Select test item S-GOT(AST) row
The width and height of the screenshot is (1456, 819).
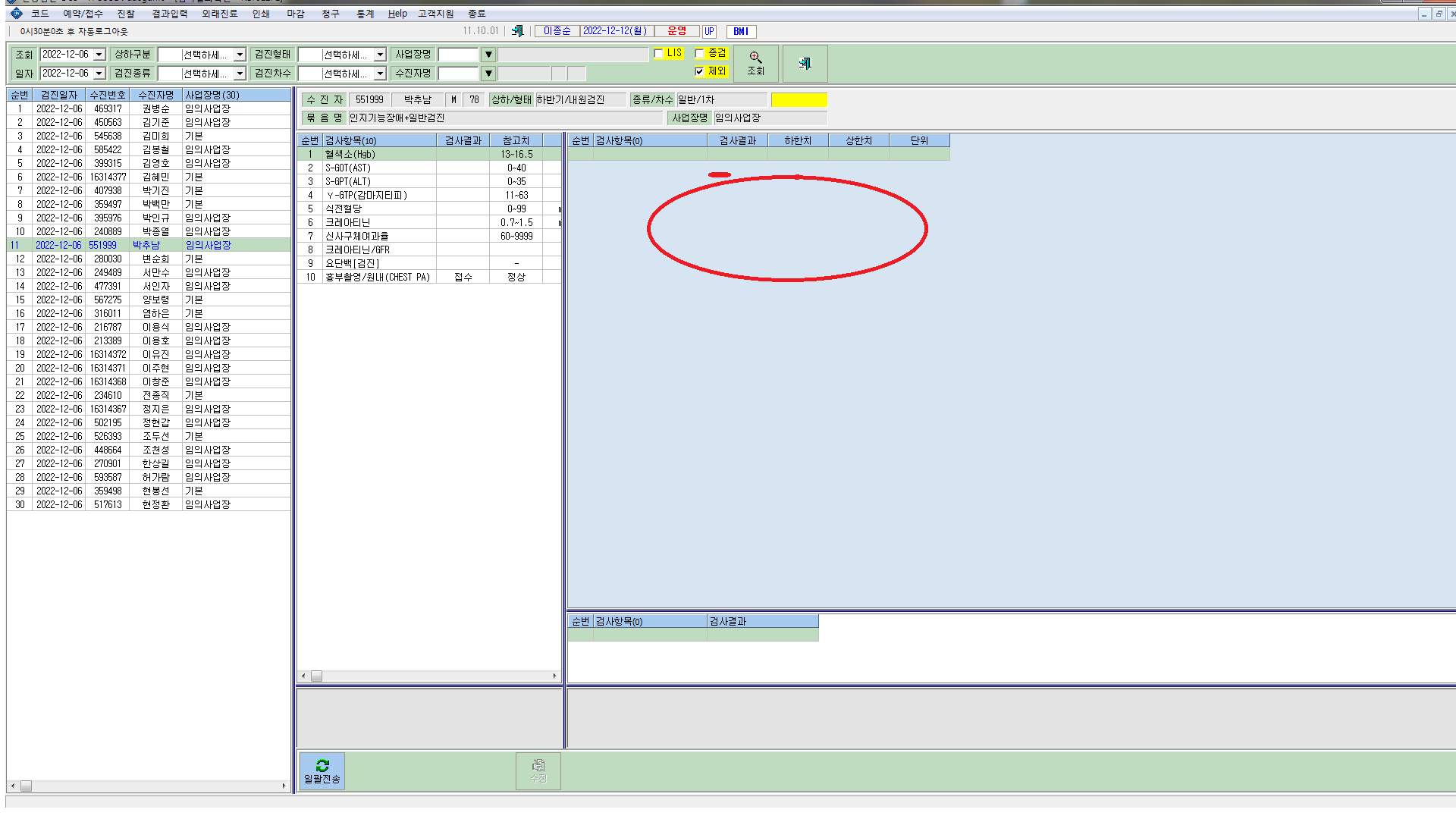429,168
